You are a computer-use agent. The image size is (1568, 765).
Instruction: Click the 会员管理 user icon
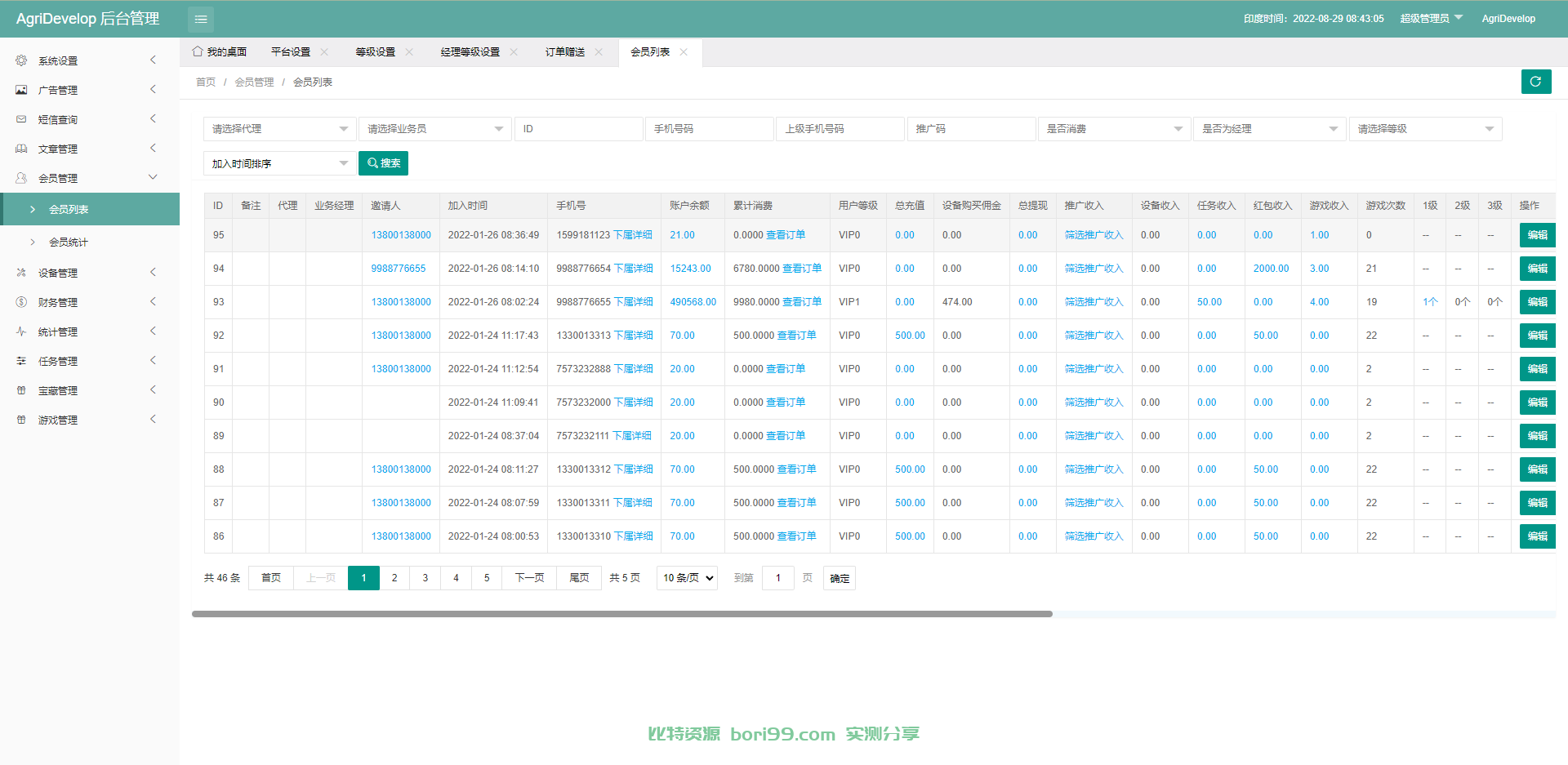click(21, 178)
